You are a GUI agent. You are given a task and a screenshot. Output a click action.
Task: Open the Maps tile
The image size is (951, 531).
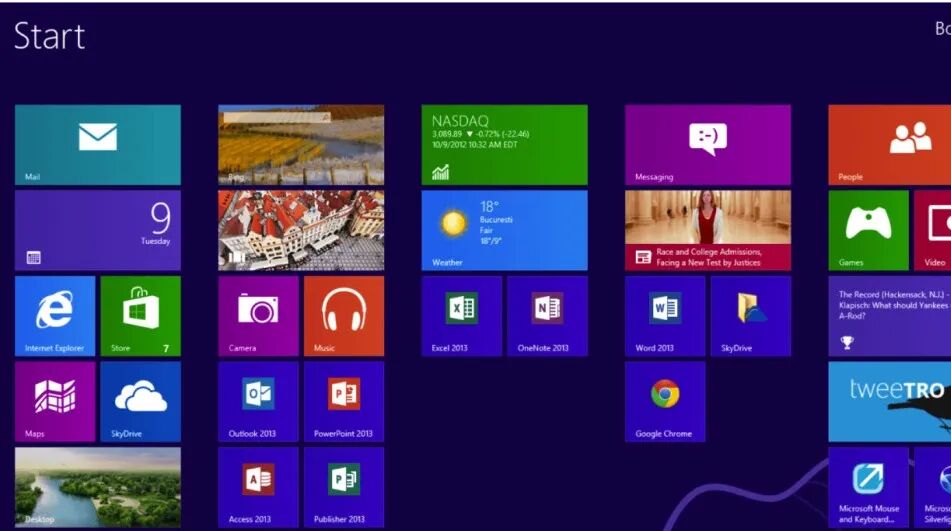(55, 402)
